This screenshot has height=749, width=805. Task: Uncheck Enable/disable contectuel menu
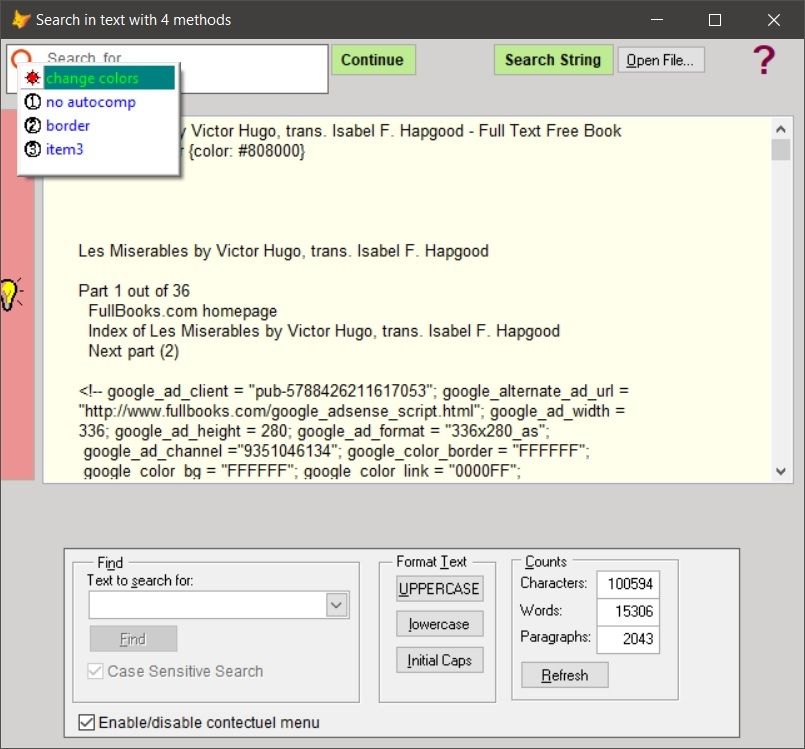pyautogui.click(x=84, y=722)
